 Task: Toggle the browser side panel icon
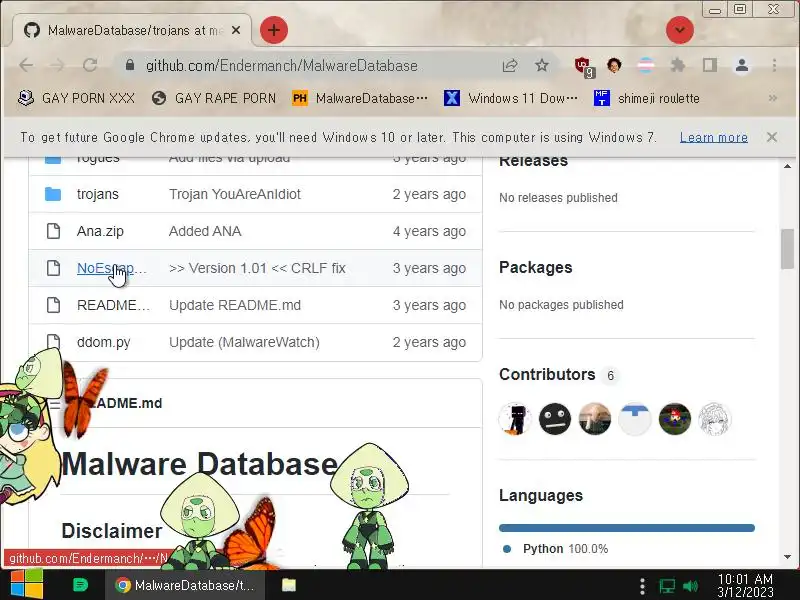coord(710,65)
